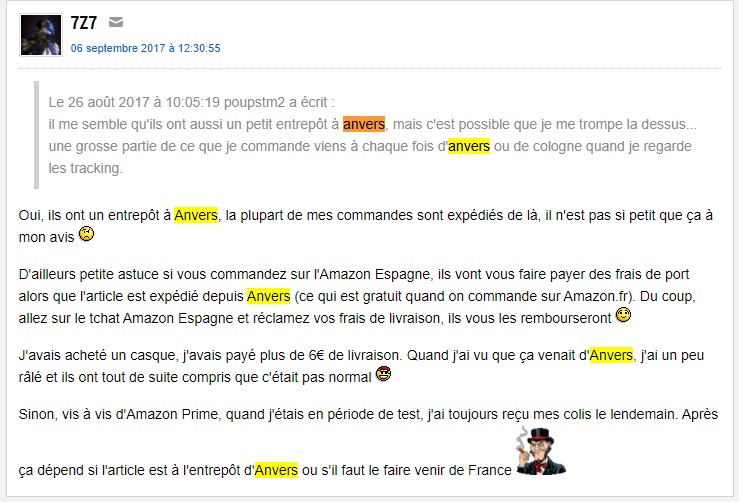Click yellow highlighted 'anvers' before 'ou de cologne'

pos(469,146)
